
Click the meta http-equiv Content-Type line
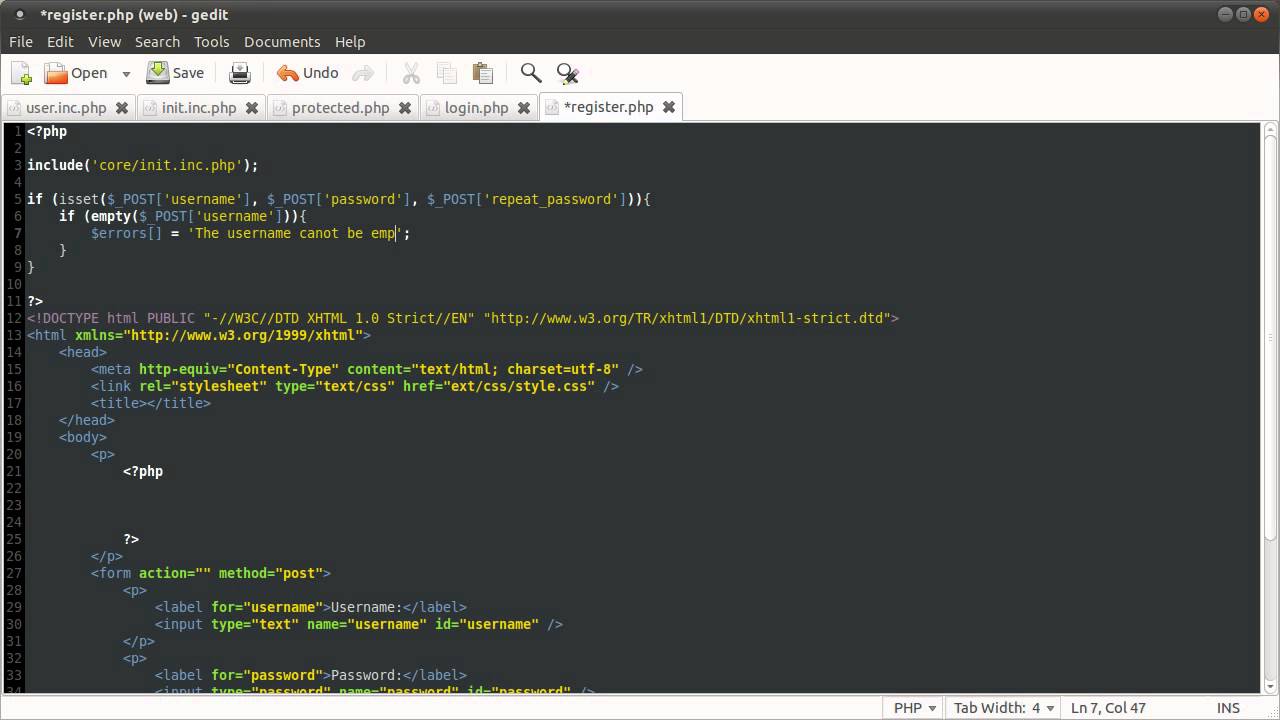tap(367, 369)
